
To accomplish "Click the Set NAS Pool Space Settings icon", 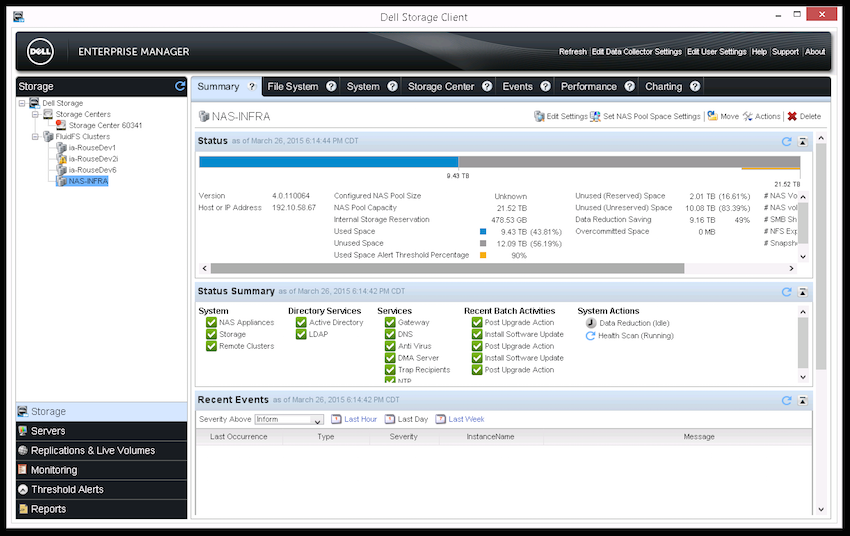I will coord(595,116).
